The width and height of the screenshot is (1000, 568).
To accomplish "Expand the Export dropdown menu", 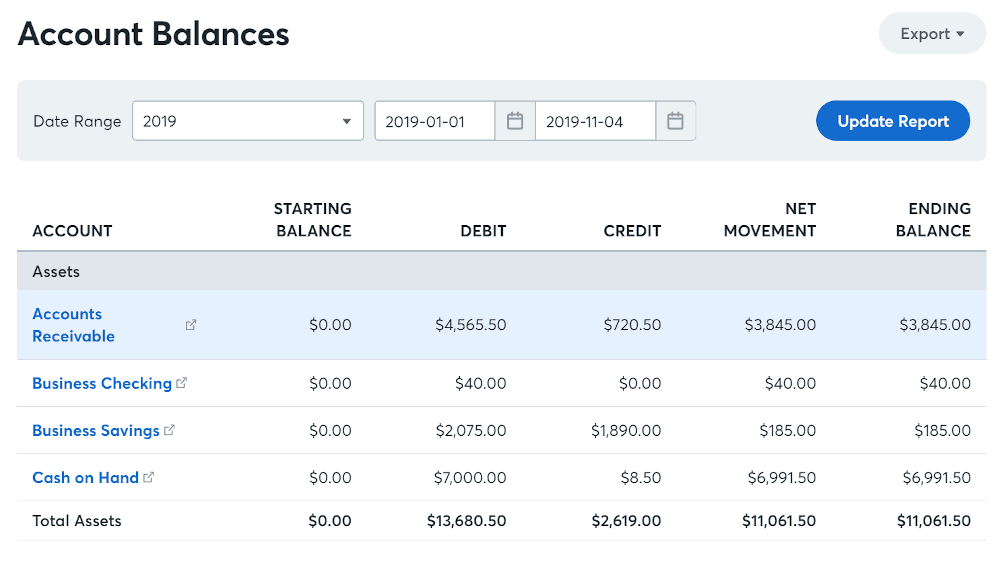I will click(x=932, y=34).
